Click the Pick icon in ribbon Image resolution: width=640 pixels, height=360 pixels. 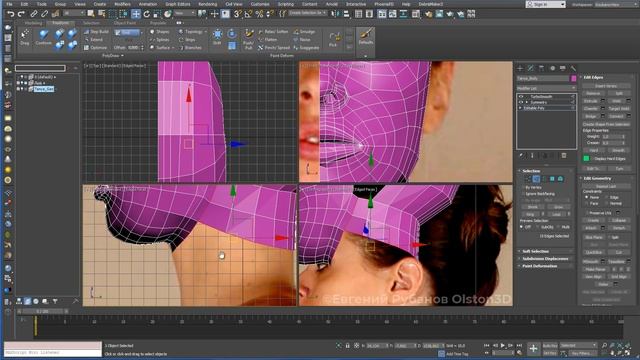333,40
